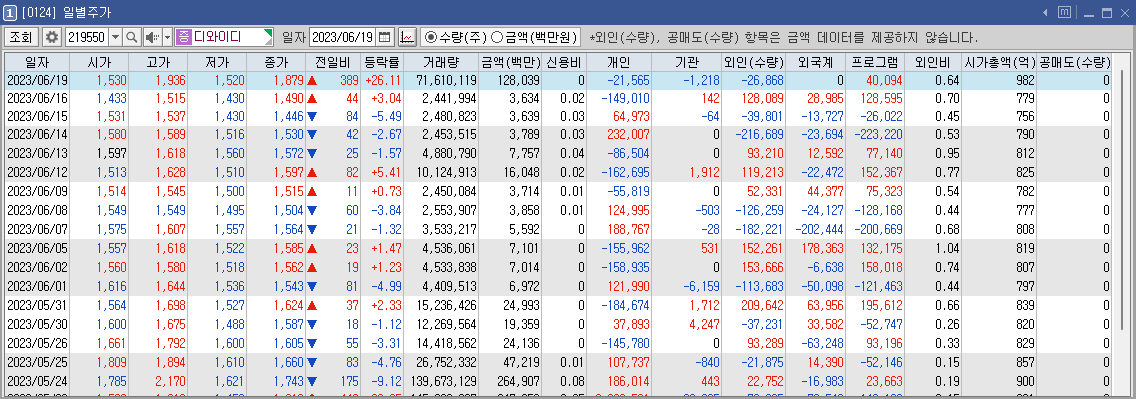1136x399 pixels.
Task: Open settings via the gear icon
Action: [52, 36]
